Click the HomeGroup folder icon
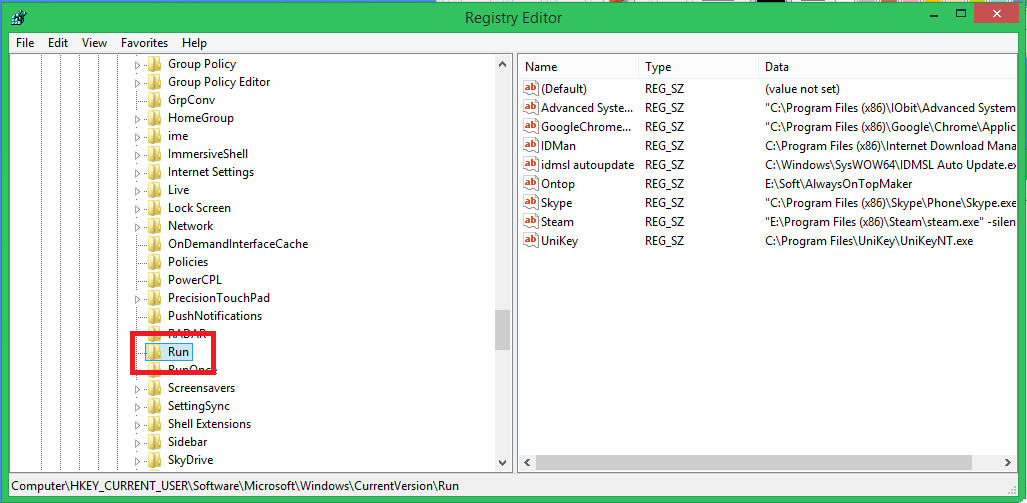The width and height of the screenshot is (1027, 503). point(154,118)
